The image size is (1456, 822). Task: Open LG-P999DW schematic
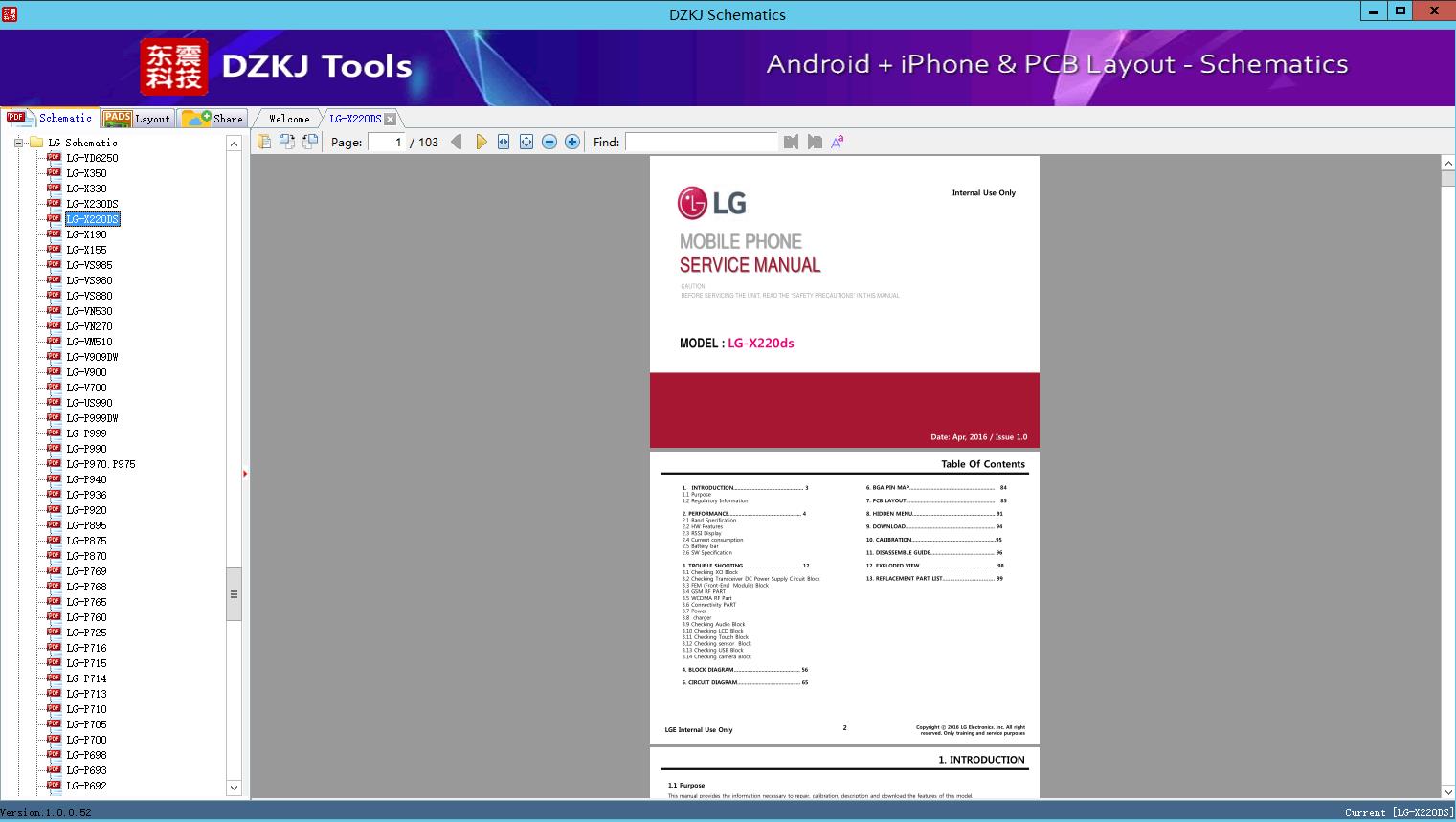click(x=92, y=418)
